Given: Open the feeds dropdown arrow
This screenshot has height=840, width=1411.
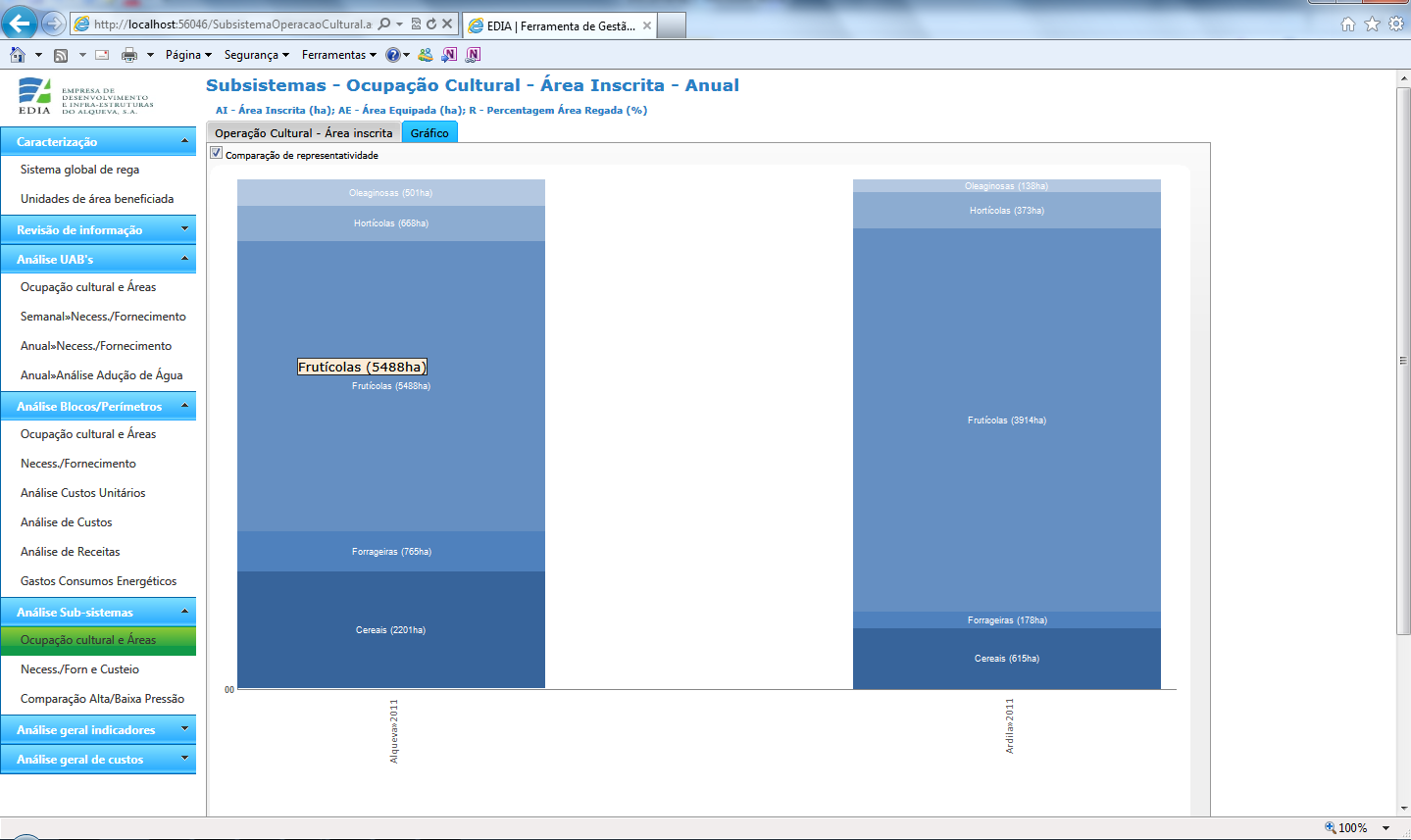Looking at the screenshot, I should pos(82,55).
